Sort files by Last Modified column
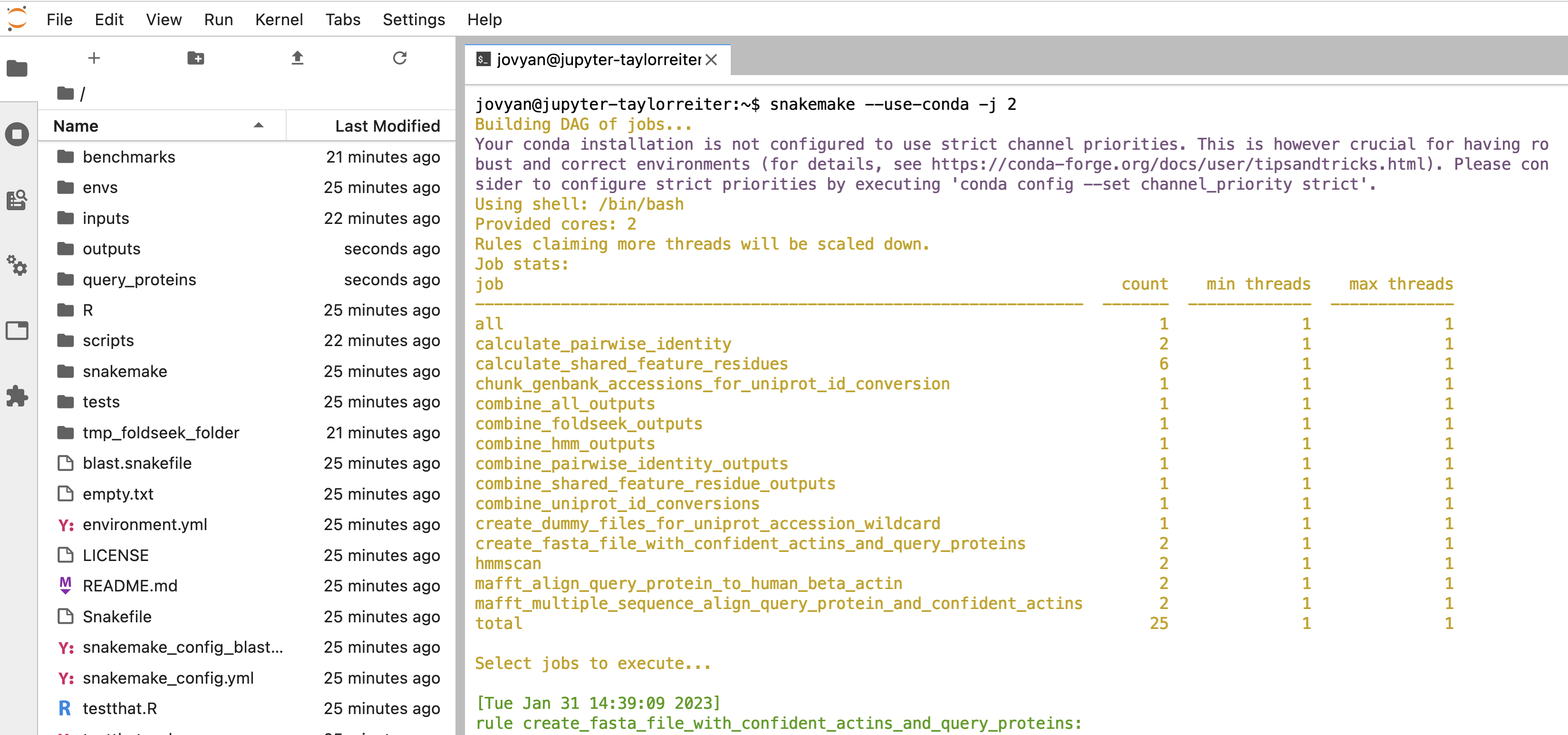This screenshot has width=1568, height=735. 387,126
